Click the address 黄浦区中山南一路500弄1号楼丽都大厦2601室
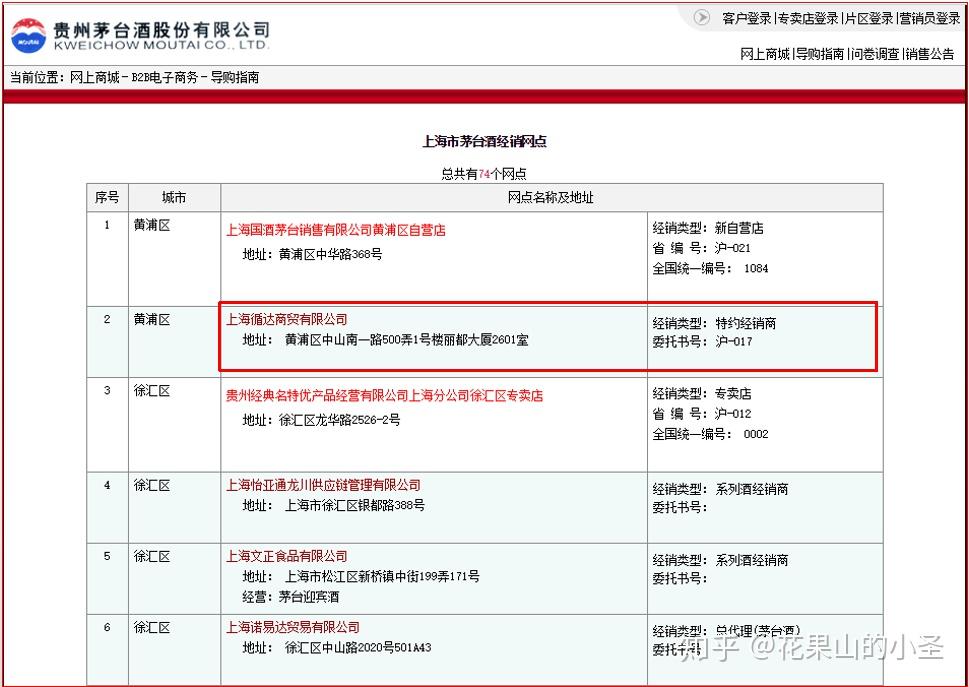 406,340
